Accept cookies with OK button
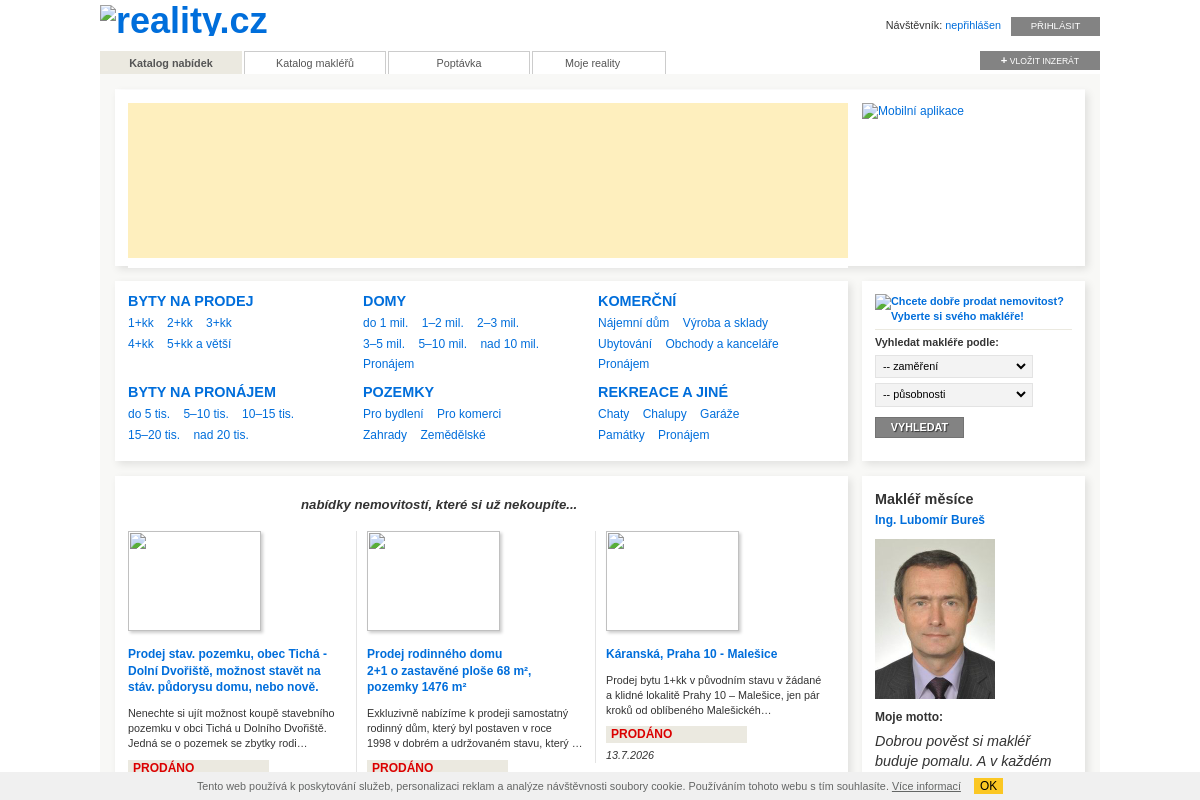The height and width of the screenshot is (800, 1200). [988, 786]
